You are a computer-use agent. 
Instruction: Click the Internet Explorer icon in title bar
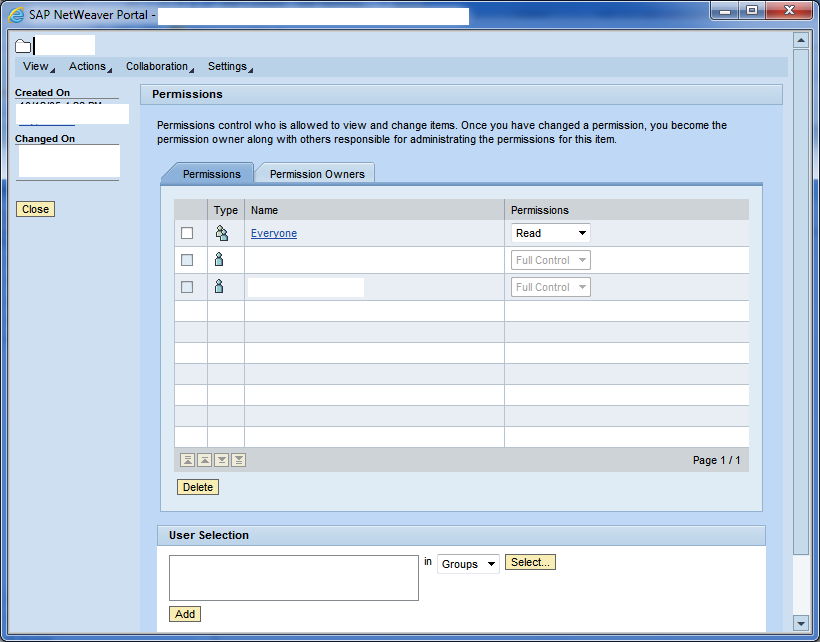click(17, 15)
